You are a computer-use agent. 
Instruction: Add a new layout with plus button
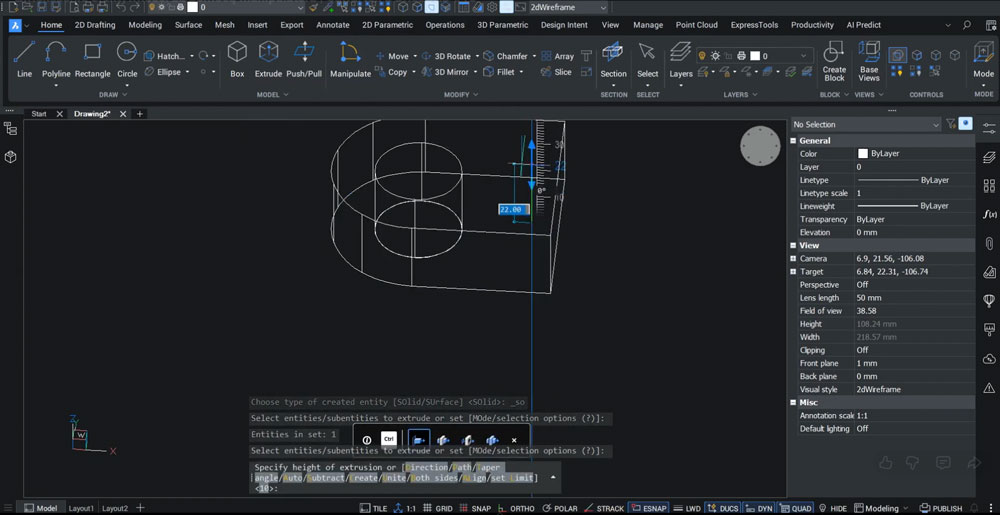click(140, 508)
